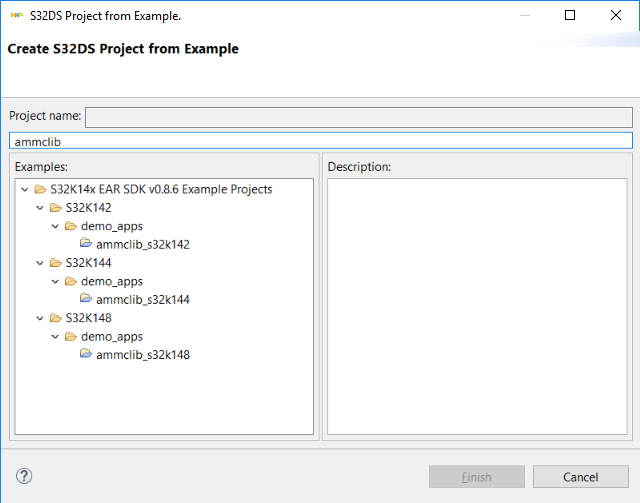Click the ammclib_s32k144 project icon

pos(87,299)
